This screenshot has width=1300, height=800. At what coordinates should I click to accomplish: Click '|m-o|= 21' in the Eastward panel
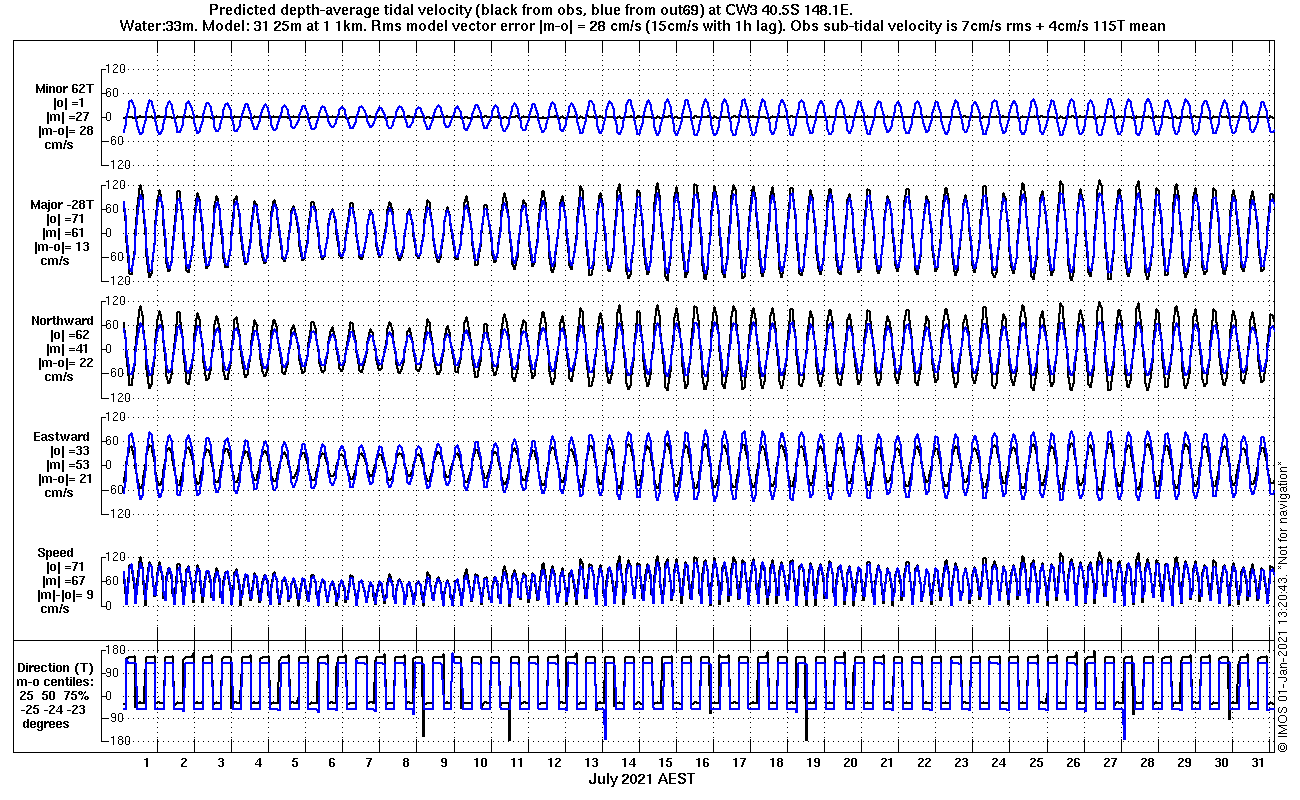coord(65,479)
